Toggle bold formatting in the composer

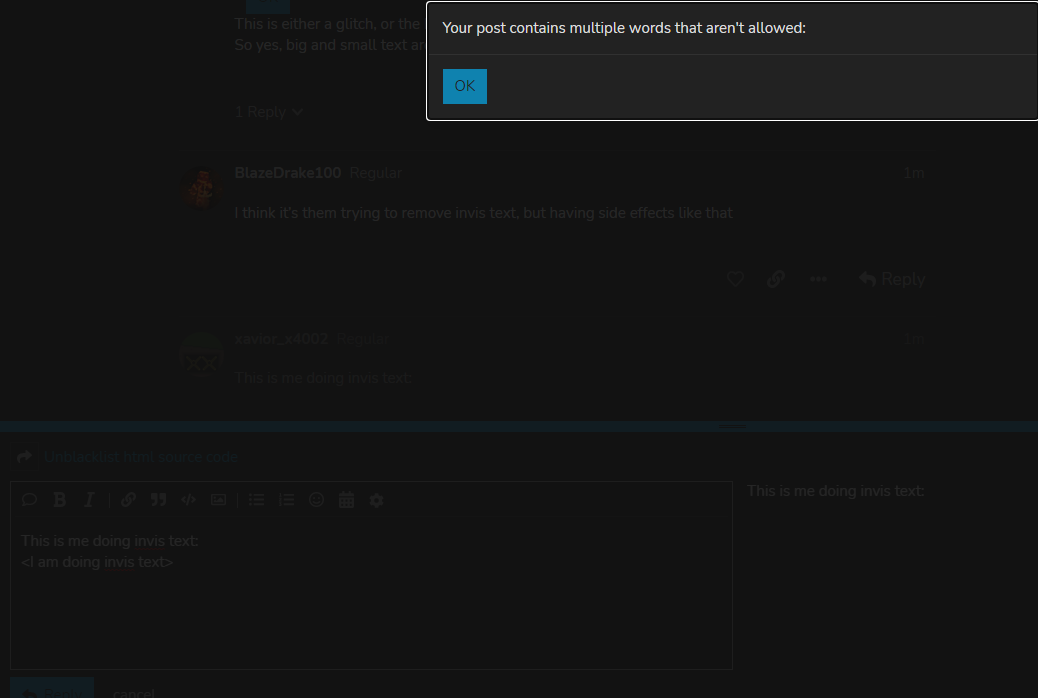click(x=60, y=500)
